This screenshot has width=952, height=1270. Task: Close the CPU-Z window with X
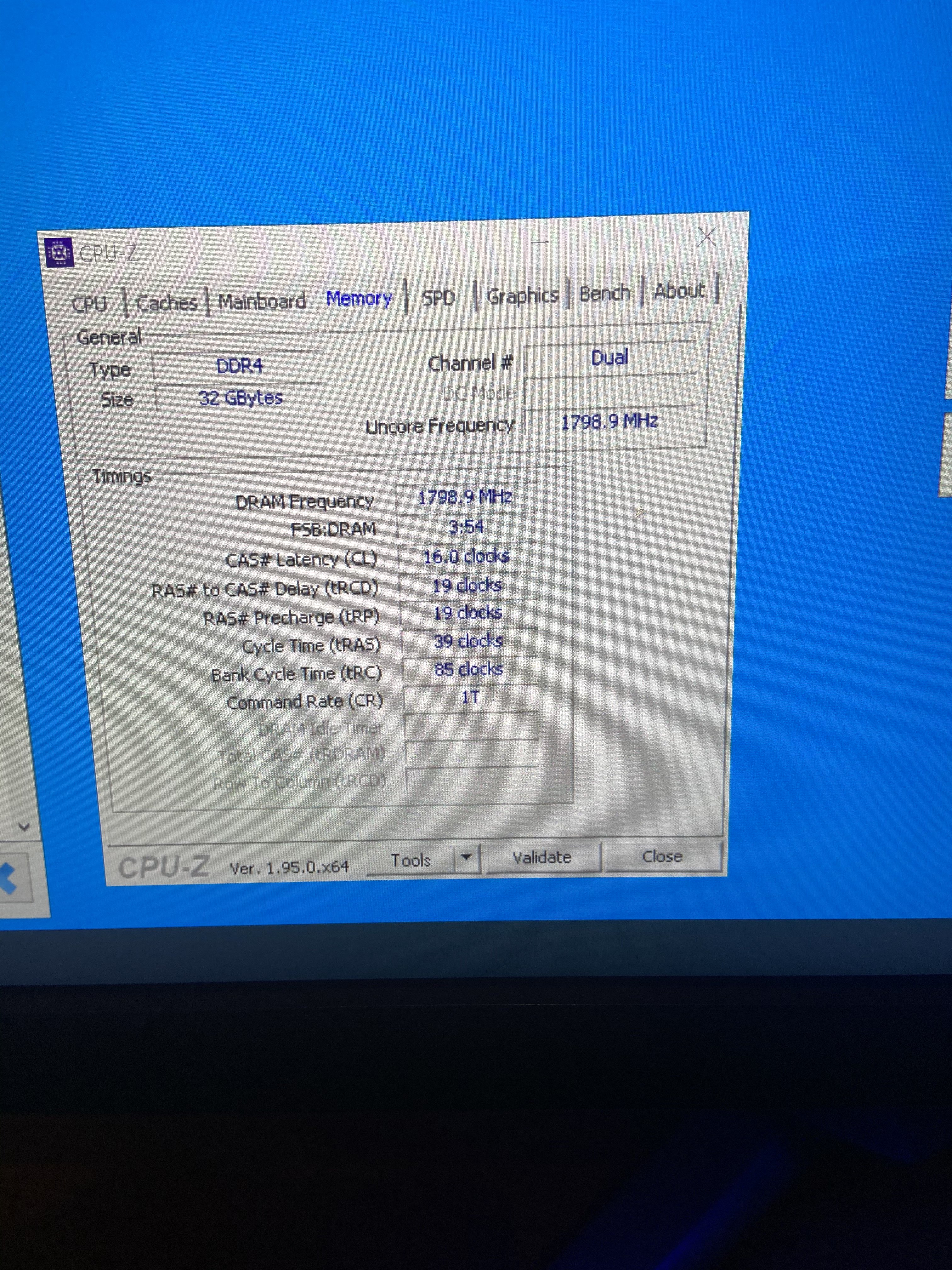point(706,236)
